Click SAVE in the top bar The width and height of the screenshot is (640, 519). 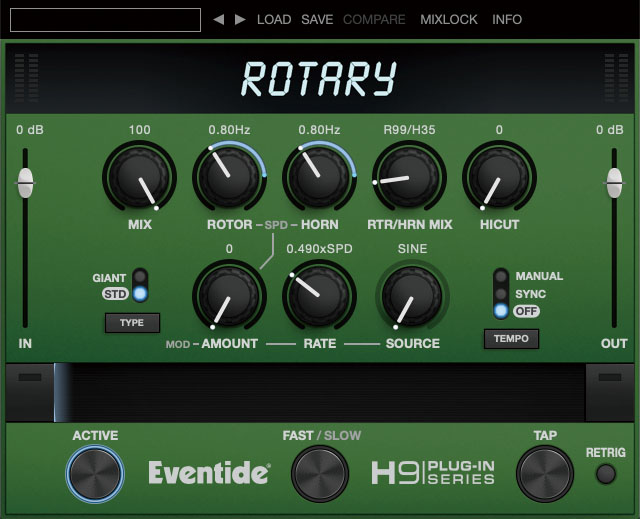coord(317,19)
